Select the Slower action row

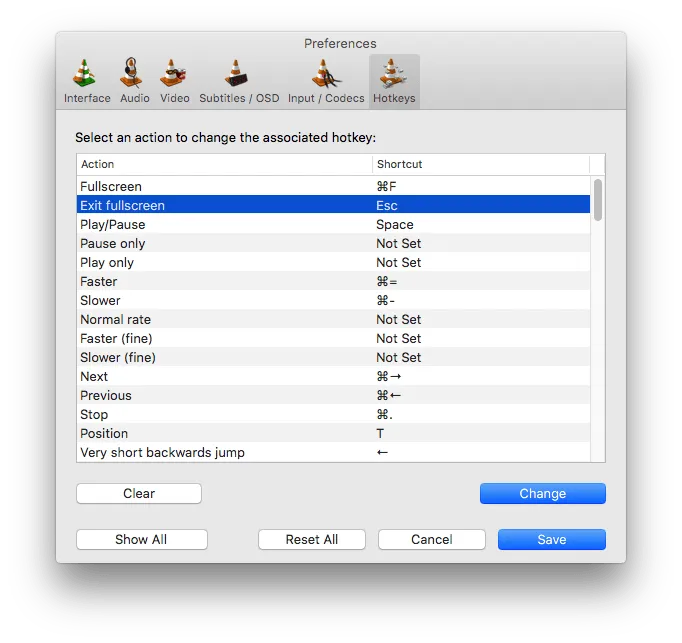point(333,300)
